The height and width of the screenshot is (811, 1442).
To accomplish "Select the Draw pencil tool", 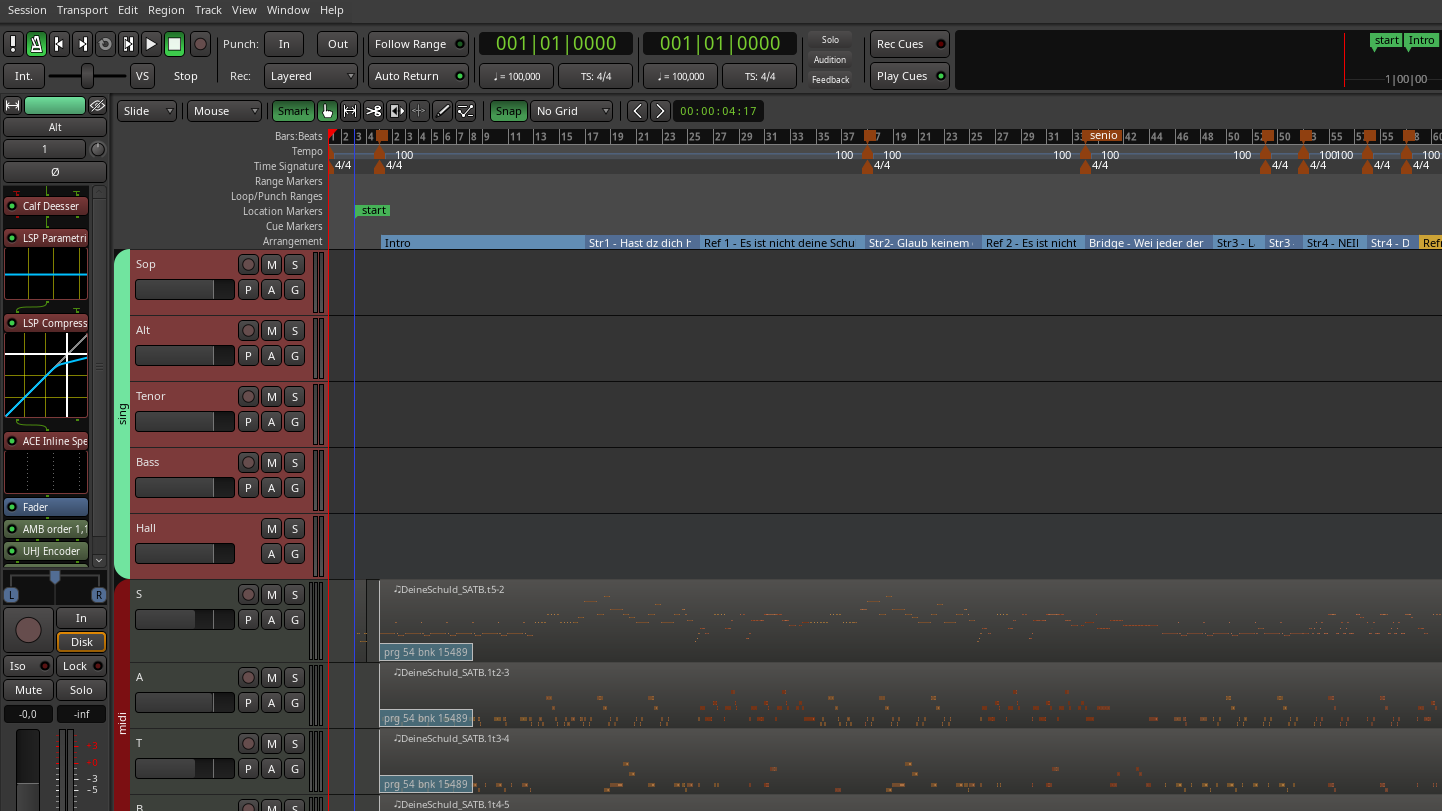I will [442, 111].
